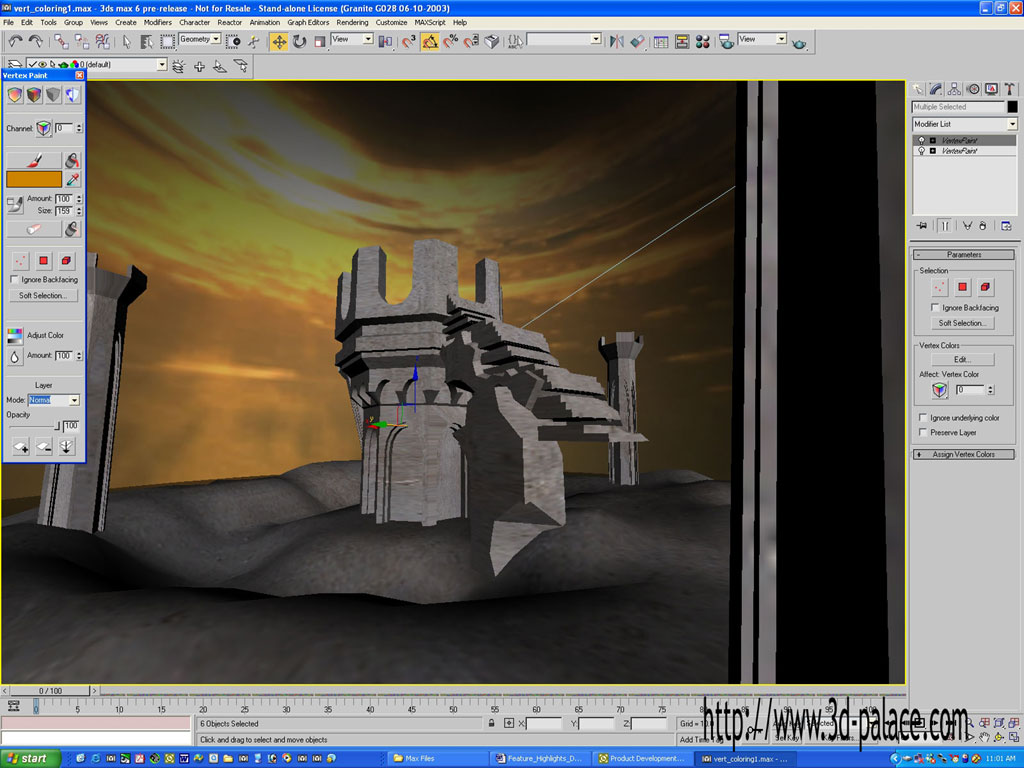This screenshot has height=768, width=1024.
Task: Activate the Select Object arrow tool
Action: [x=127, y=42]
